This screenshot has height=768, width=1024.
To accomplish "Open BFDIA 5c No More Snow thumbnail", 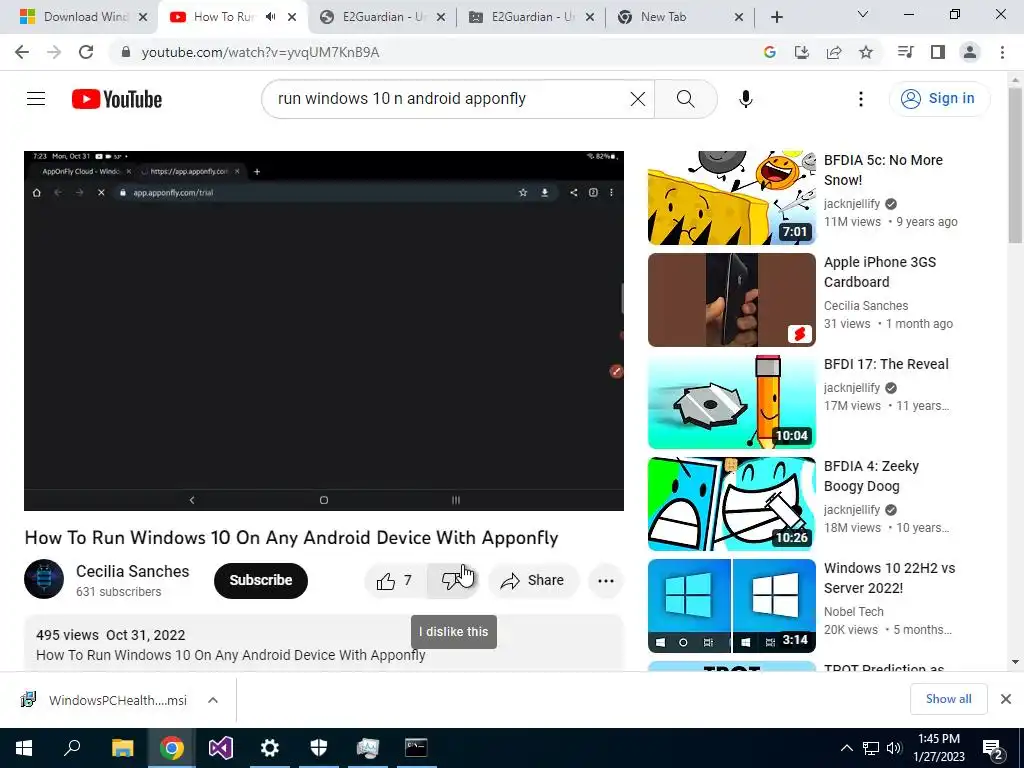I will pos(731,198).
